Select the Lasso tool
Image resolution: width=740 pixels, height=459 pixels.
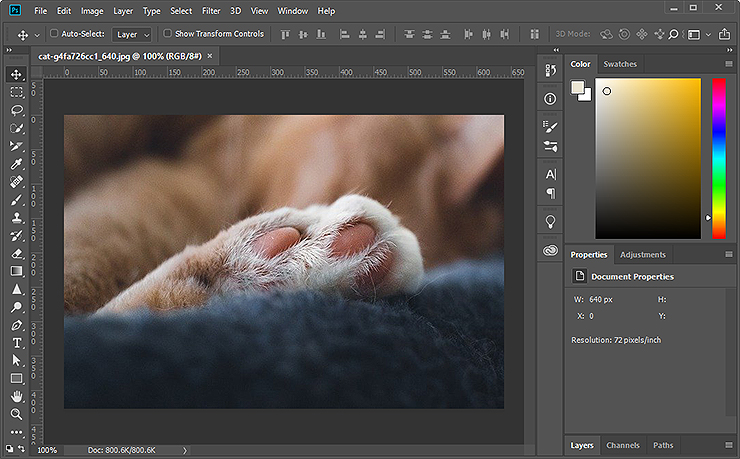[x=17, y=110]
